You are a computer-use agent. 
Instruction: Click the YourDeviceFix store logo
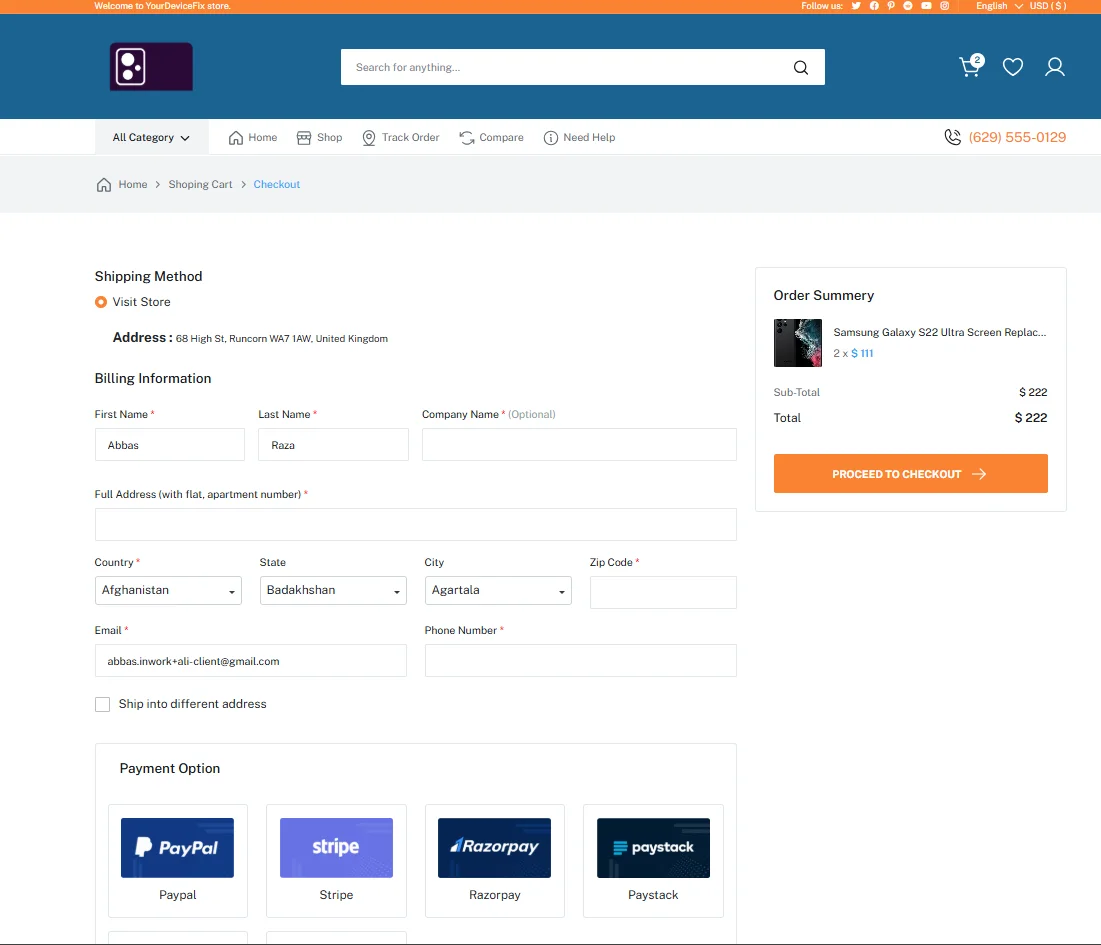click(151, 67)
